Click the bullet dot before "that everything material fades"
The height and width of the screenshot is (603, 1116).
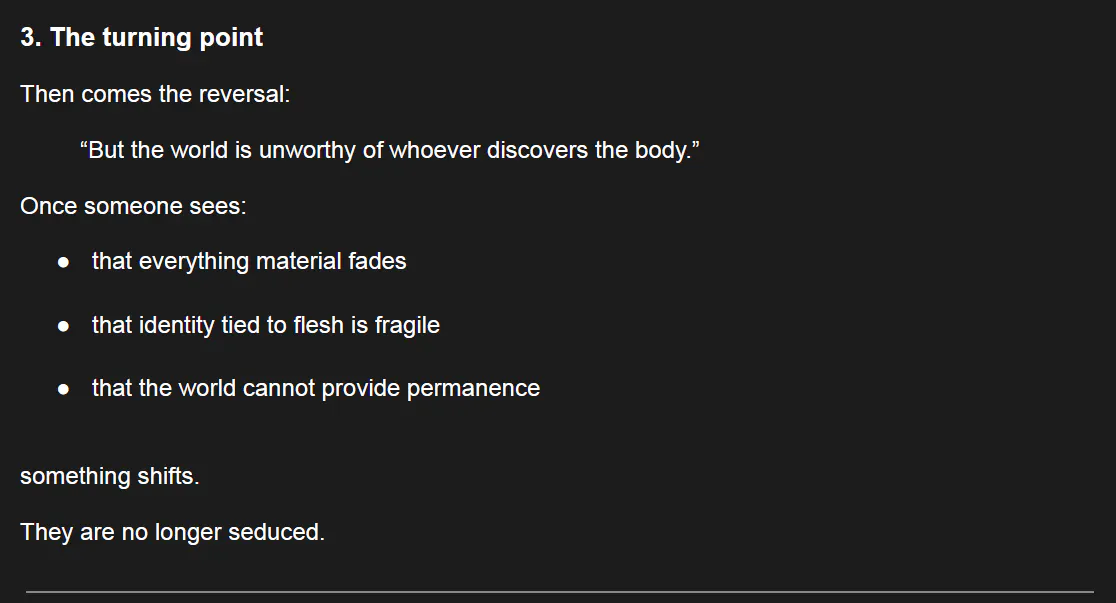[x=64, y=262]
